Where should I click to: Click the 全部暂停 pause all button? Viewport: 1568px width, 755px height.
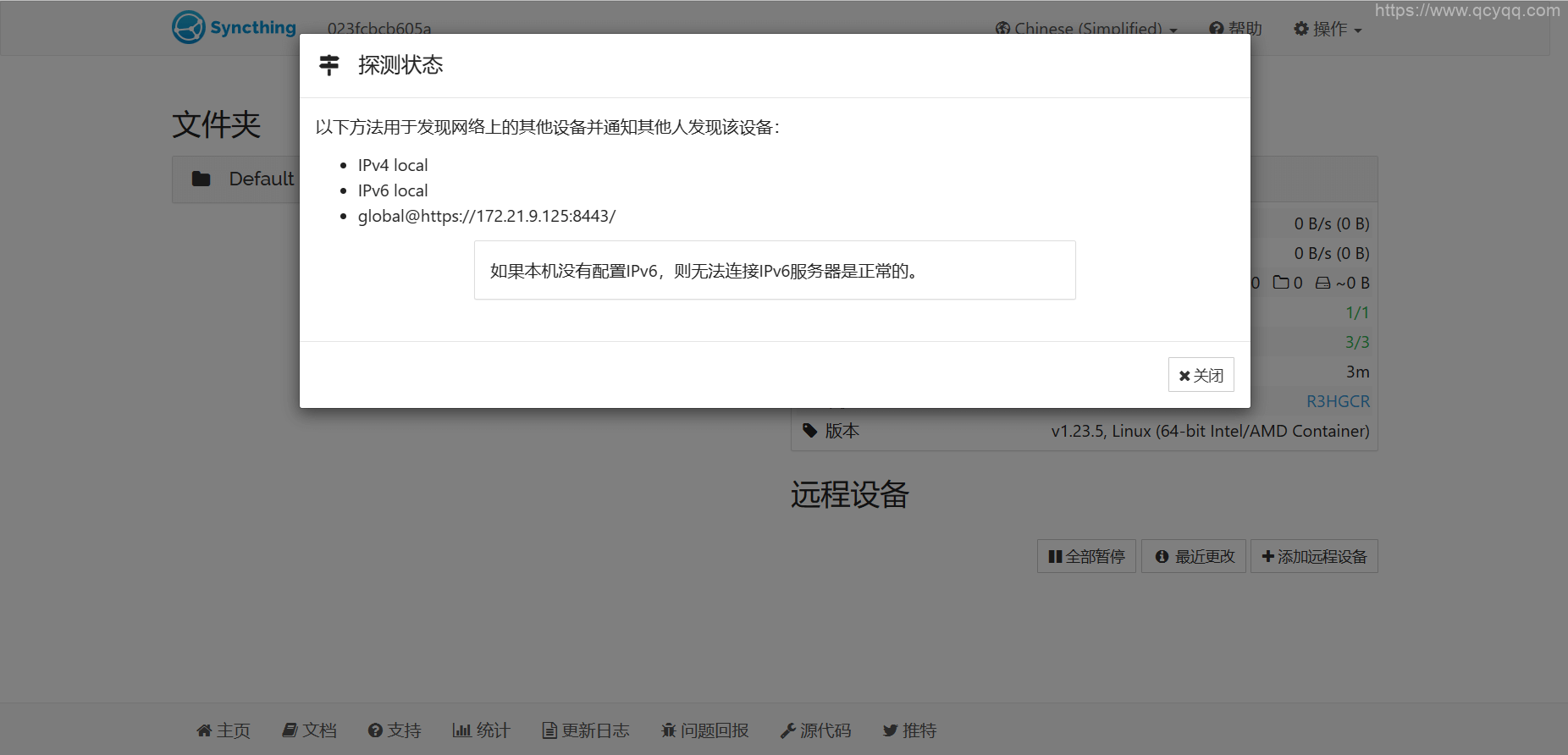(1086, 556)
